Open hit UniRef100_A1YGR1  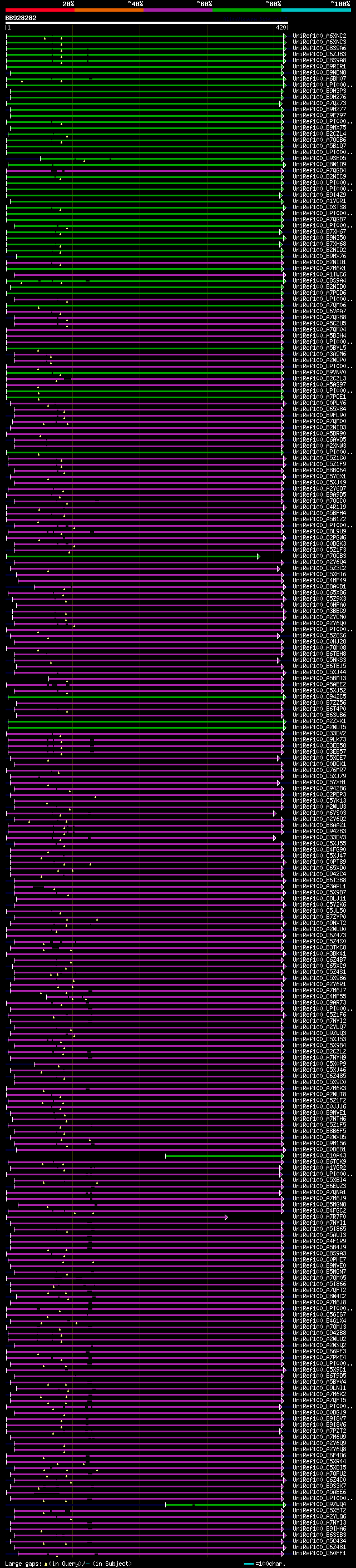pos(319,201)
